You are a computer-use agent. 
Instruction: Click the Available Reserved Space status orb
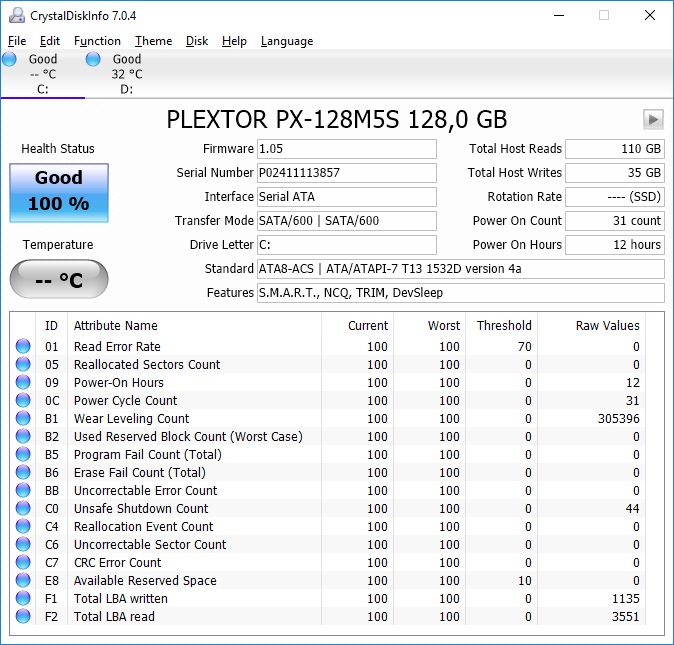pyautogui.click(x=23, y=581)
